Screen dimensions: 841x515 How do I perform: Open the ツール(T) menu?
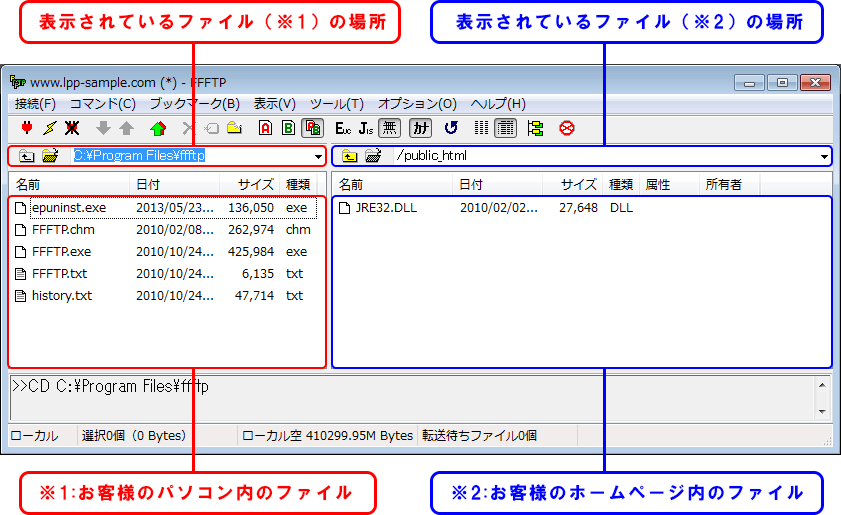point(337,104)
